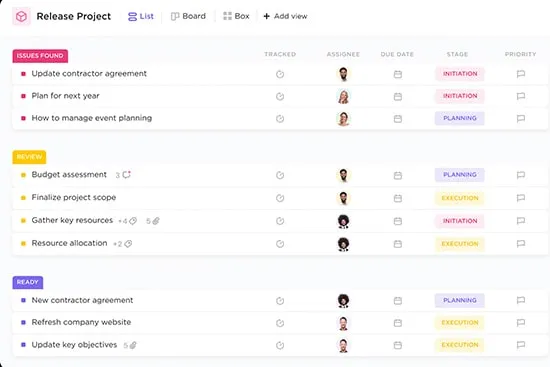Start time tracking for Update key objectives
Viewport: 550px width, 367px height.
pos(280,345)
